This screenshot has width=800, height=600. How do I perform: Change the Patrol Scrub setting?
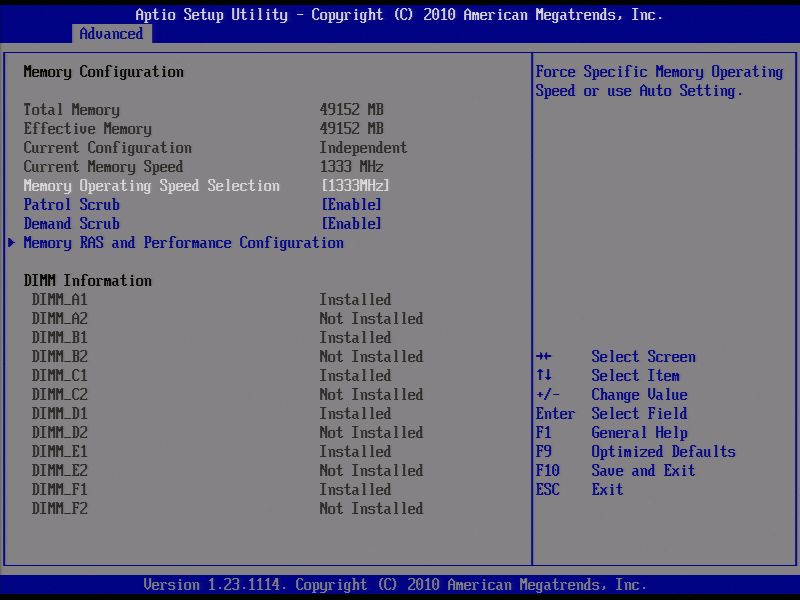(x=352, y=204)
